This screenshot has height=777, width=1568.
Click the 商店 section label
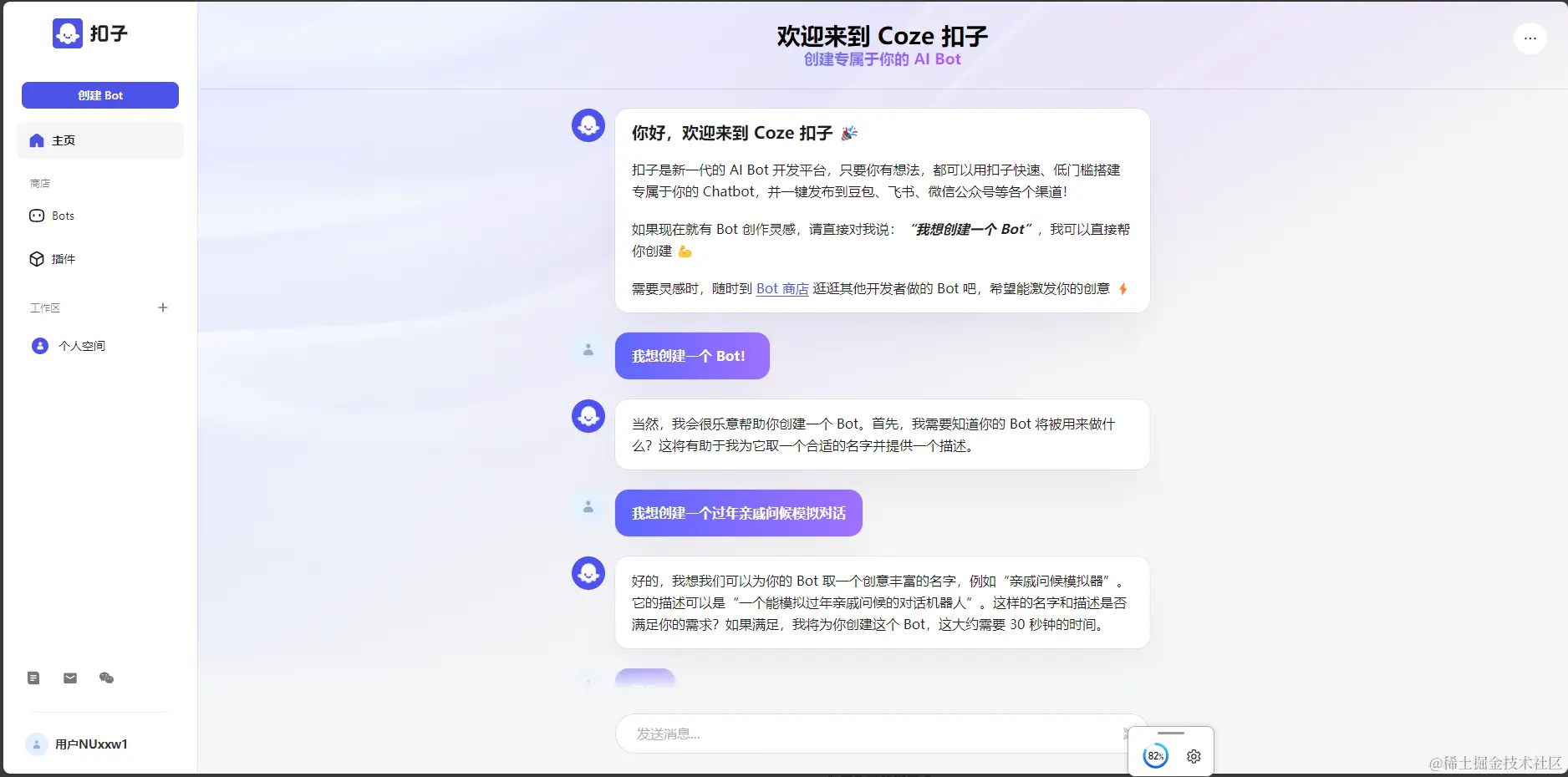[40, 183]
